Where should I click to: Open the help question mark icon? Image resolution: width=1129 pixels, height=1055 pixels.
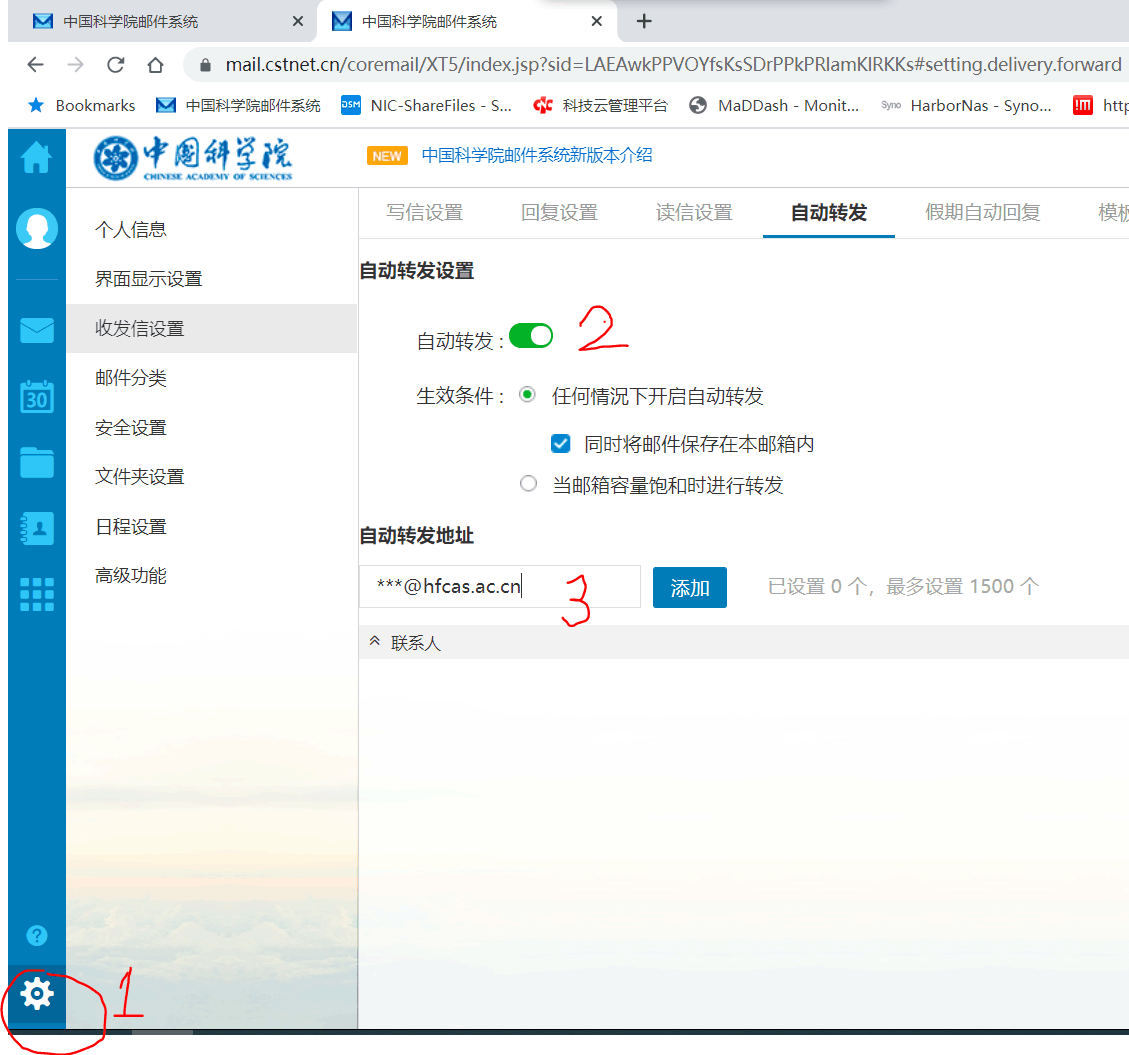(37, 936)
